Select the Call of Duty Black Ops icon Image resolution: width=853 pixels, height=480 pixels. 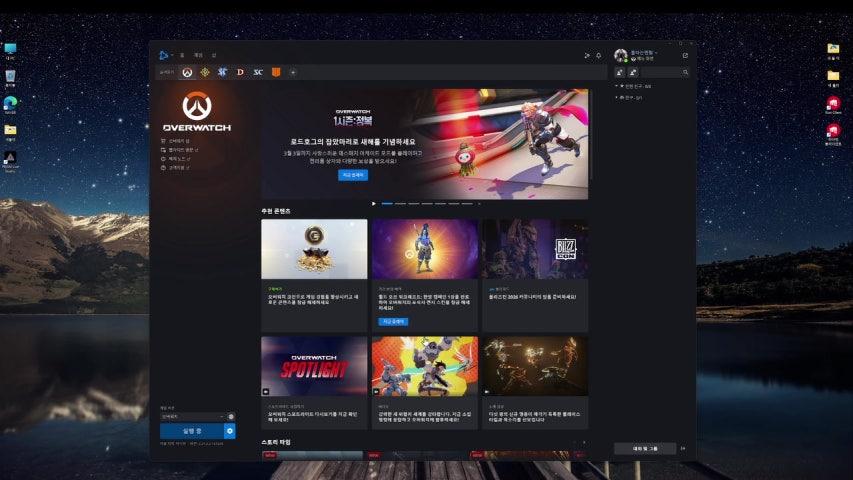pyautogui.click(x=276, y=72)
